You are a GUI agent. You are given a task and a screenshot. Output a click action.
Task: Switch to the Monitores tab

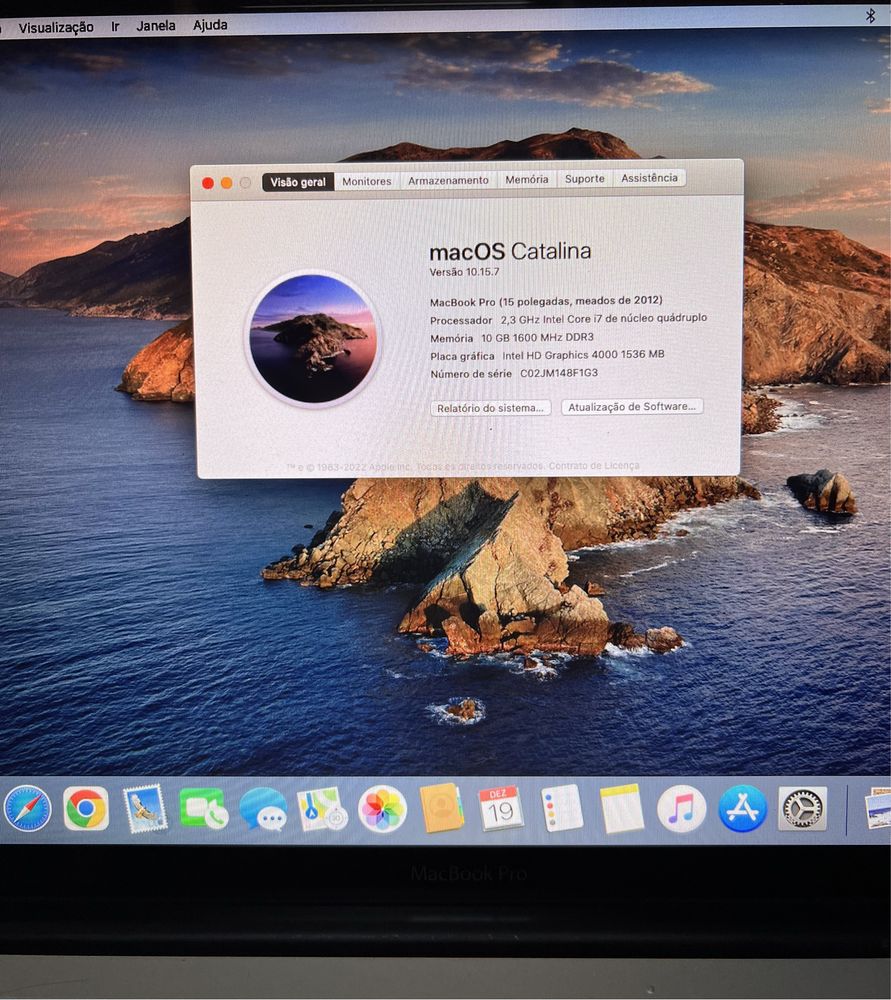click(367, 181)
